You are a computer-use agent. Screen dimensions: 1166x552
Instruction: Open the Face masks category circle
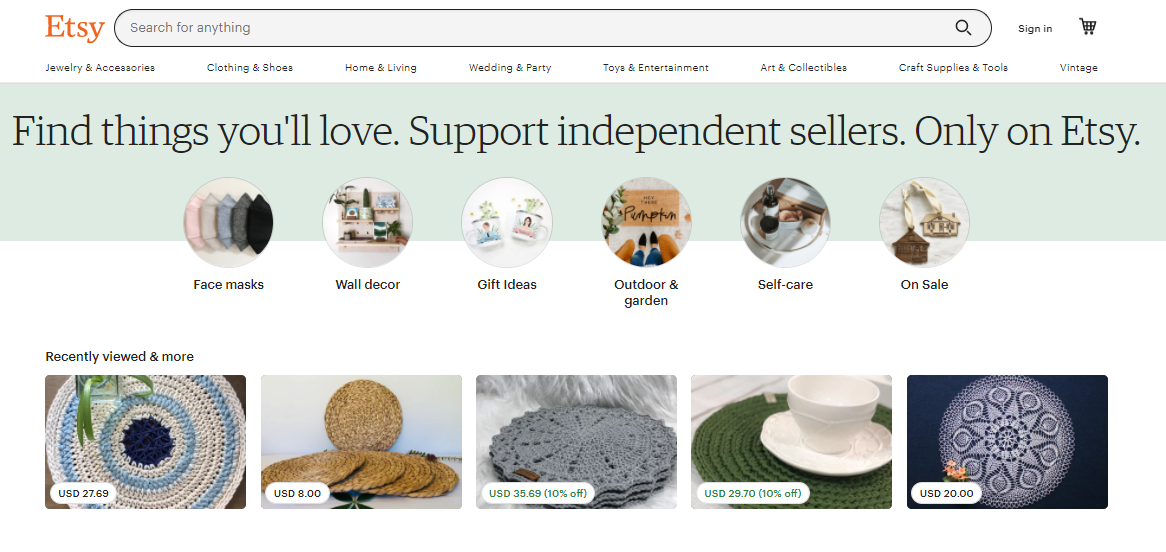coord(228,222)
